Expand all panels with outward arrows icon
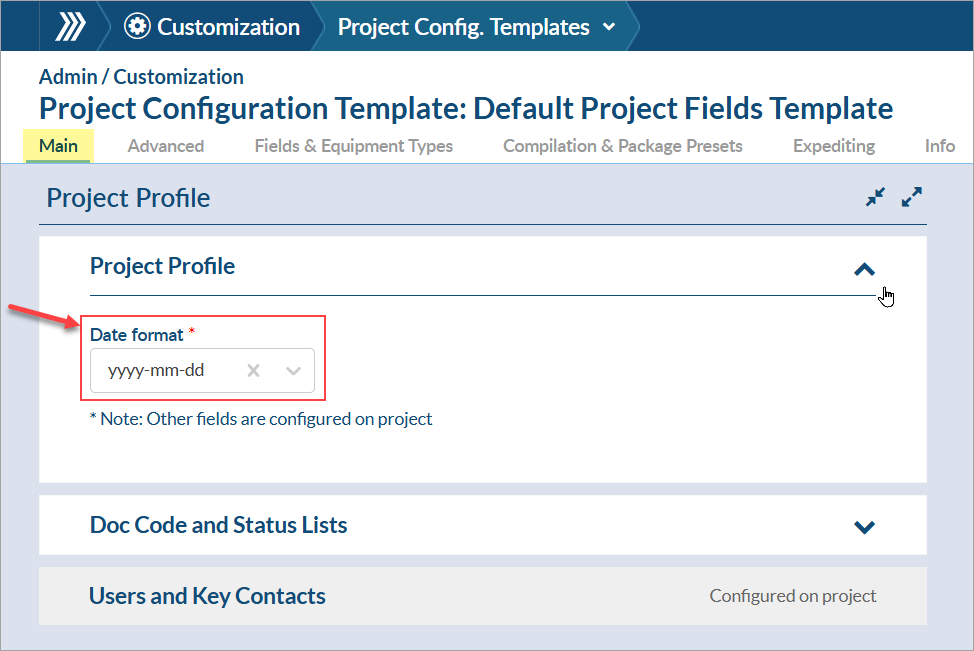Screen dimensions: 974x651 pos(911,197)
